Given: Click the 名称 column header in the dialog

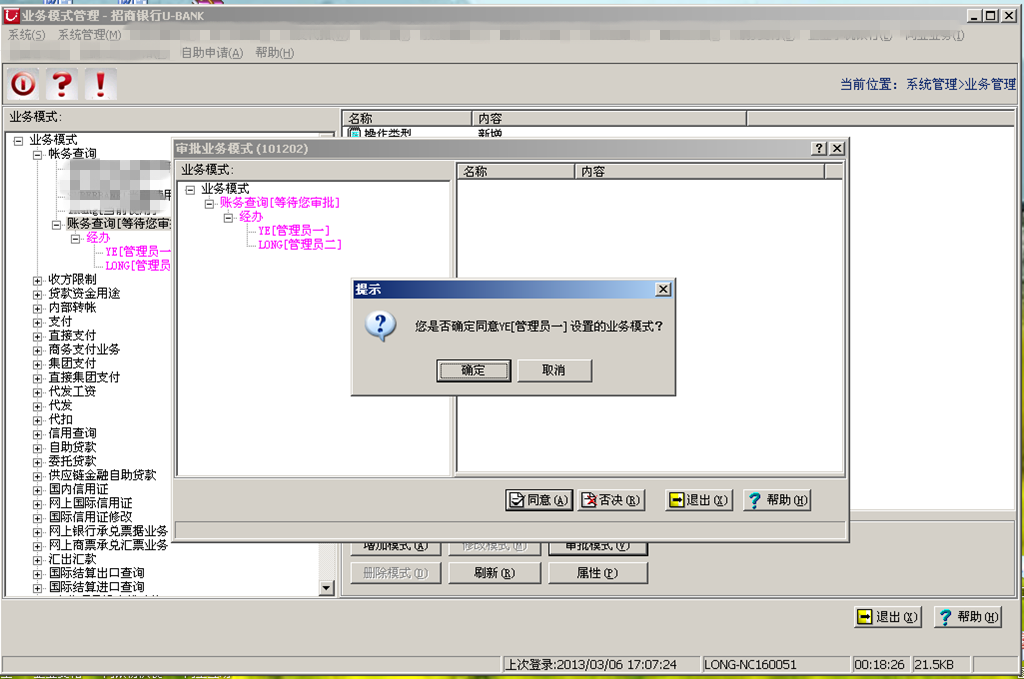Looking at the screenshot, I should click(515, 172).
